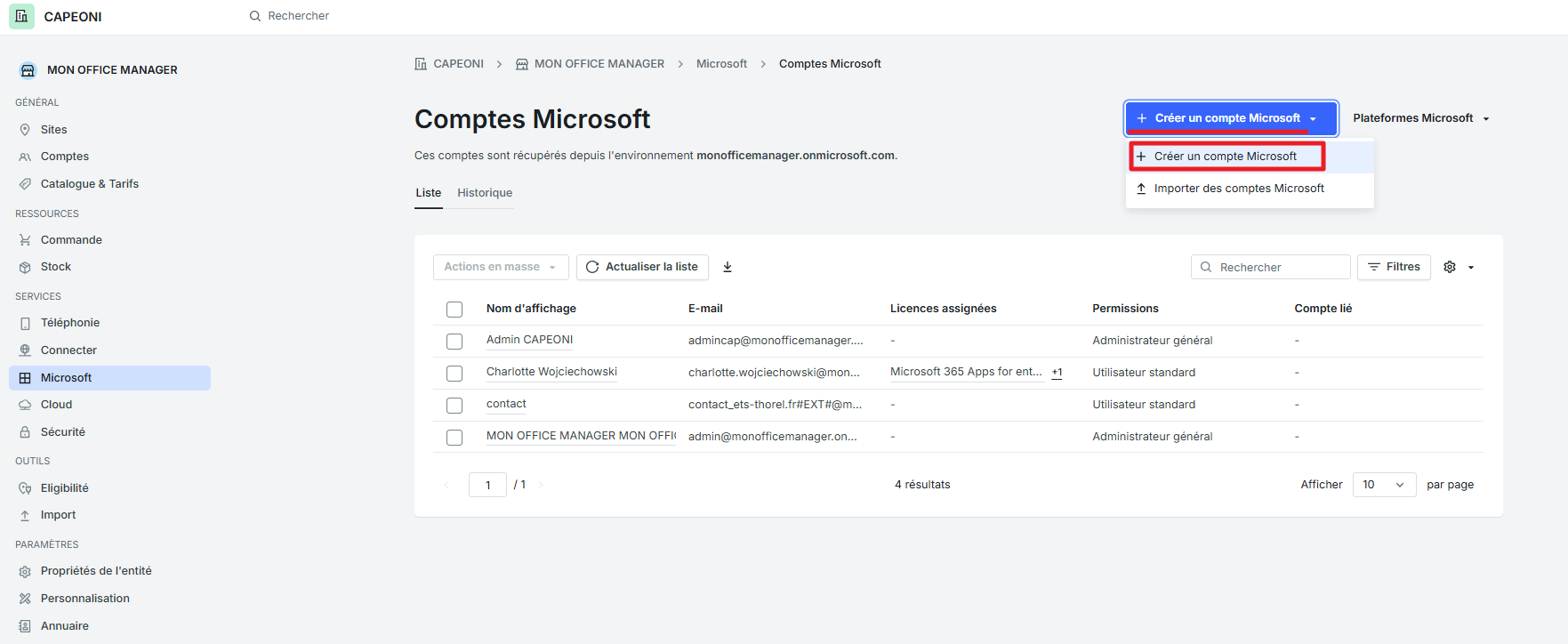Click the previous page arrow
The height and width of the screenshot is (644, 1568).
446,485
